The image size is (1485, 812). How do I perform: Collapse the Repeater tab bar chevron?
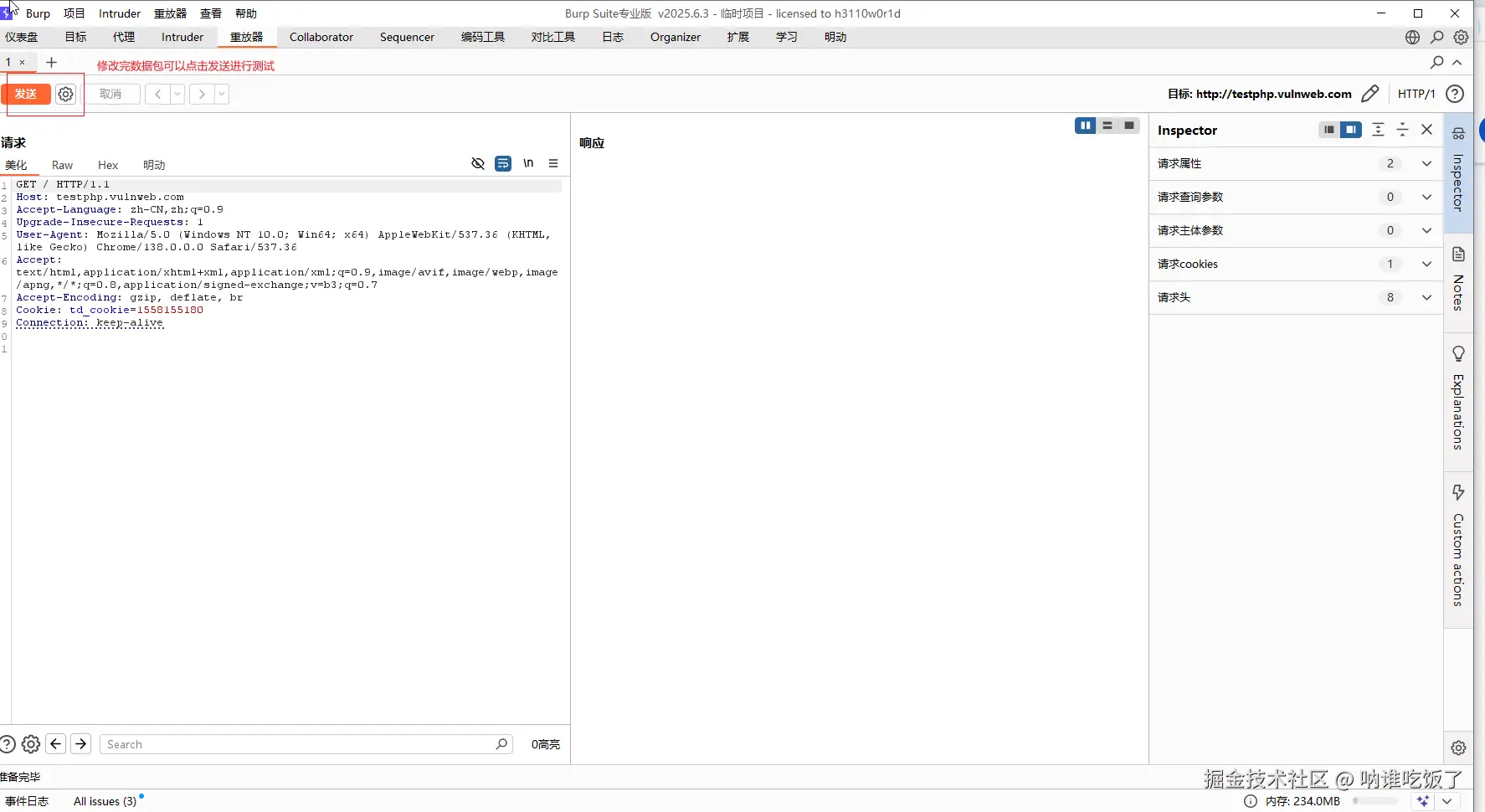click(x=1457, y=62)
